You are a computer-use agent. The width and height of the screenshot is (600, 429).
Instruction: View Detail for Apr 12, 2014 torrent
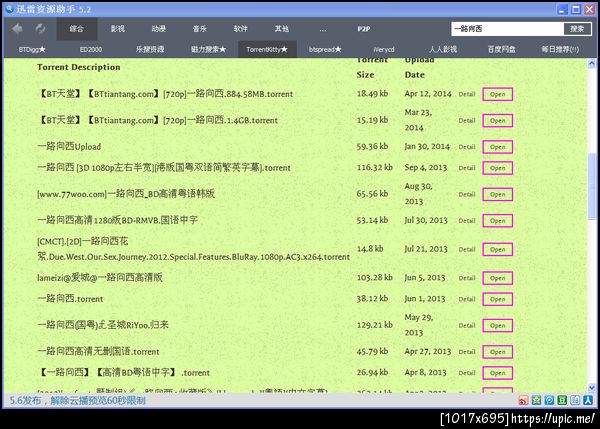tap(467, 94)
